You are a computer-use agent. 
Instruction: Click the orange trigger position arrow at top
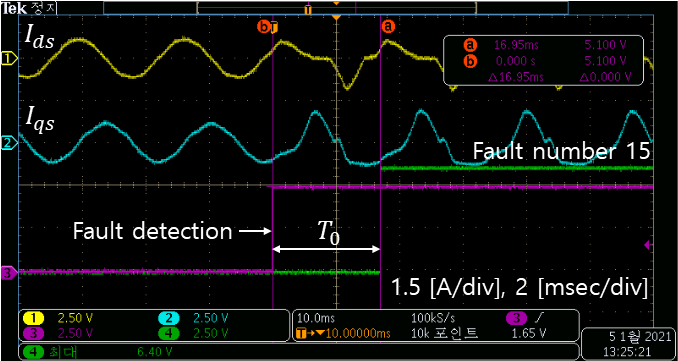point(336,18)
